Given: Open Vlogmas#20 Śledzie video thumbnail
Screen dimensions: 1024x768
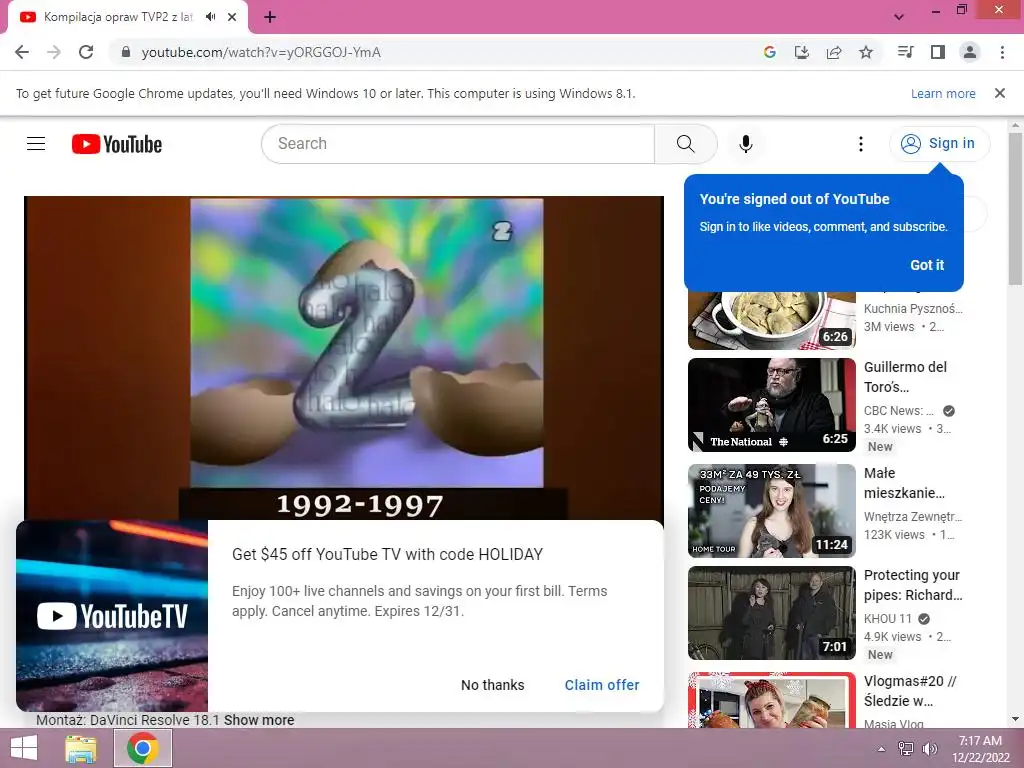Looking at the screenshot, I should [771, 699].
